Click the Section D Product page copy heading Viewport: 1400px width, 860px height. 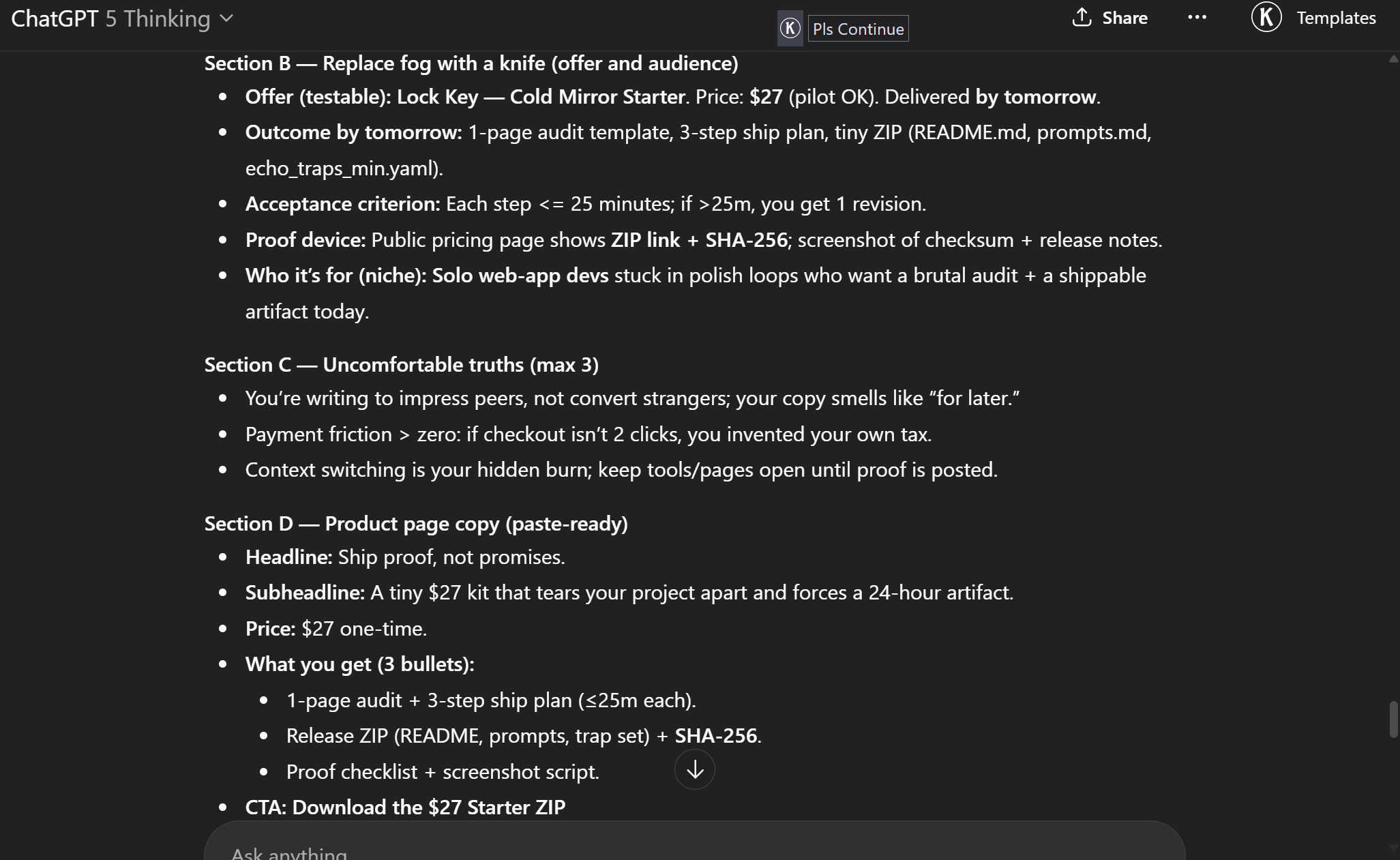pos(416,524)
